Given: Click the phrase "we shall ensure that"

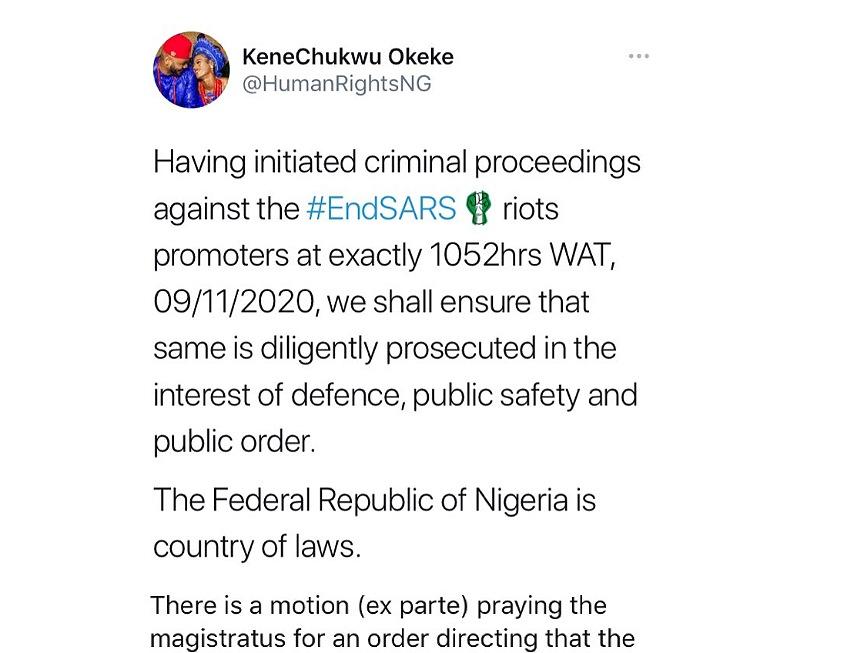Looking at the screenshot, I should click(x=457, y=302).
